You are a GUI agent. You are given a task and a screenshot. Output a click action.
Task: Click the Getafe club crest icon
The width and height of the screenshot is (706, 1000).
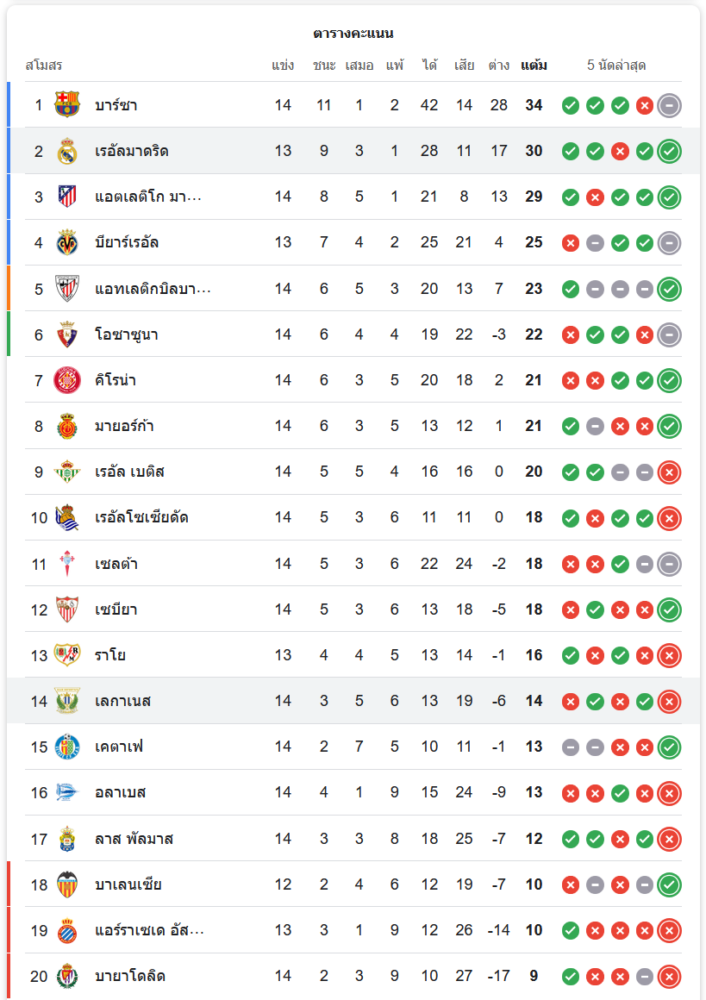67,747
